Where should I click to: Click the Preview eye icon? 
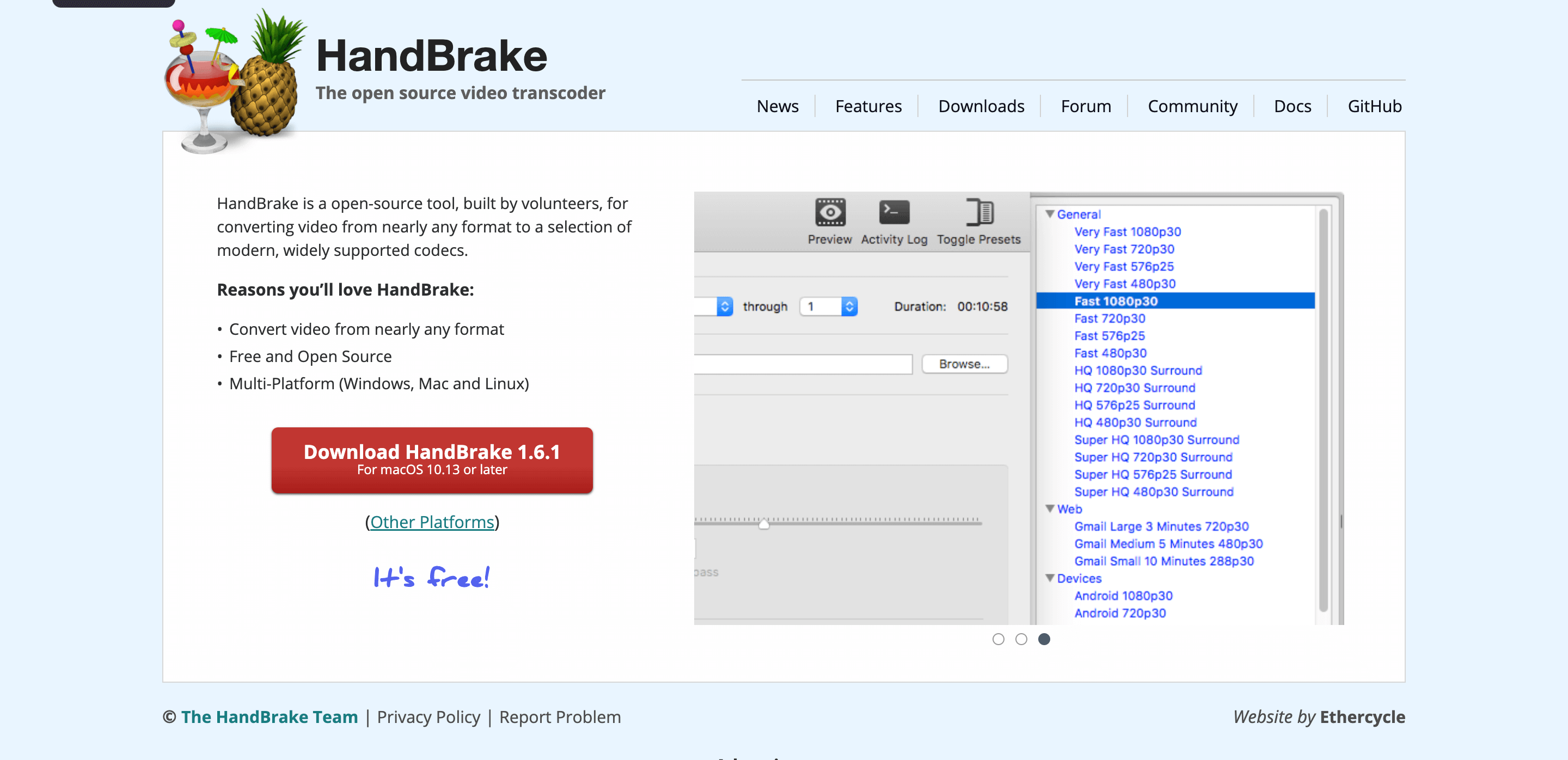830,212
